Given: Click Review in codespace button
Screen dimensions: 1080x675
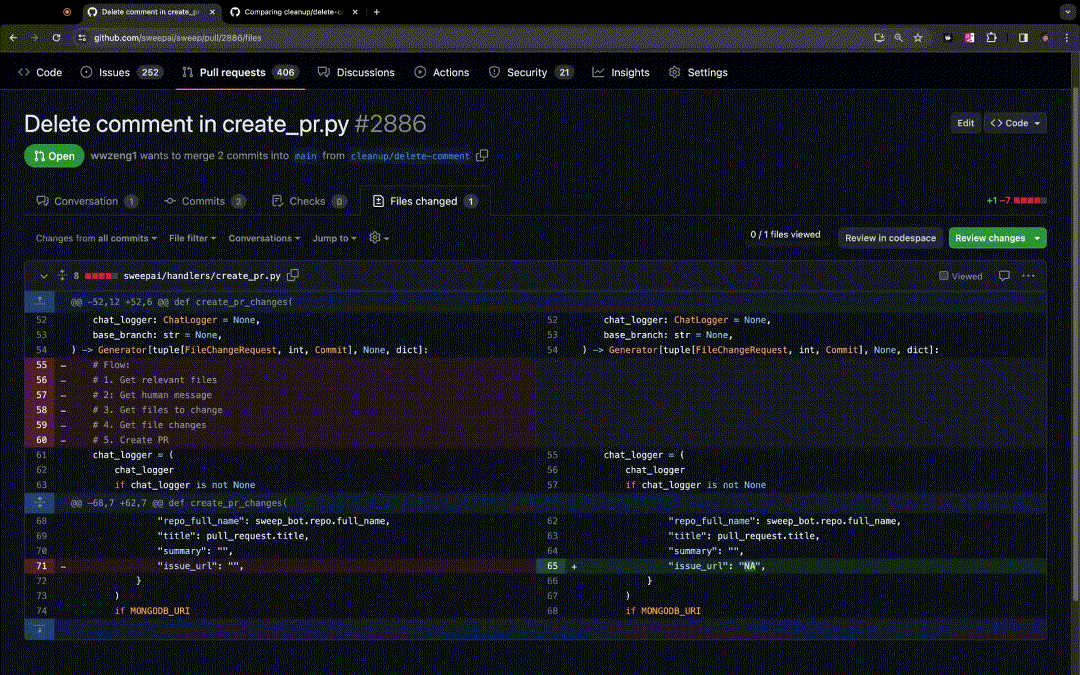Looking at the screenshot, I should 891,238.
